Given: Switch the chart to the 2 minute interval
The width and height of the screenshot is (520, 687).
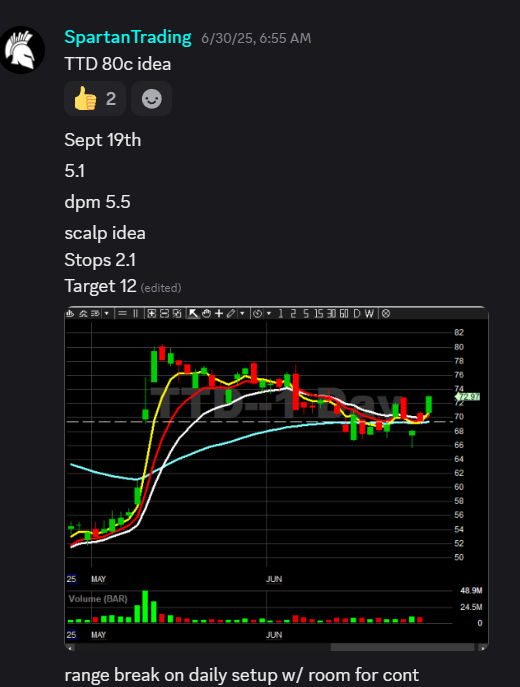Looking at the screenshot, I should [293, 314].
